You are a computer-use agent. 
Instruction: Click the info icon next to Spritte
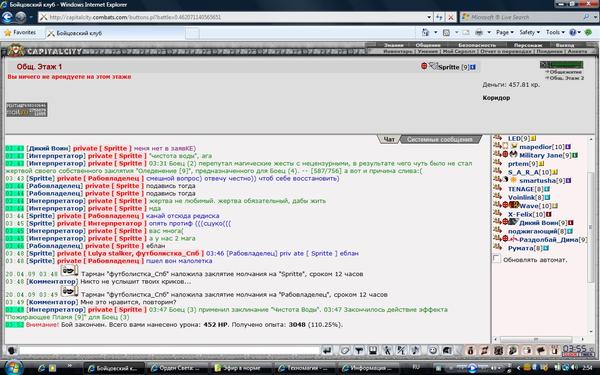(x=473, y=67)
